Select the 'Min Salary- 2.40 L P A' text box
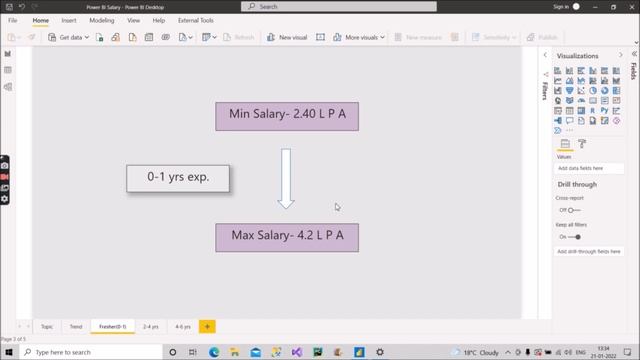 (287, 116)
